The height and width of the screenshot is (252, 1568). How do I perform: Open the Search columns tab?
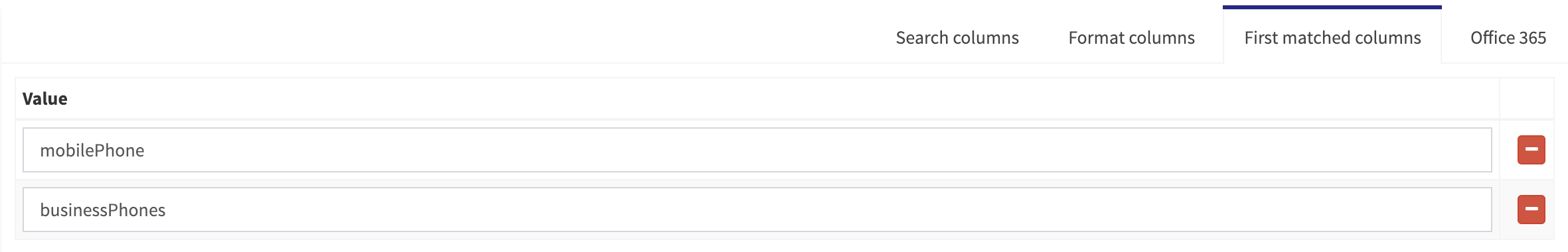[957, 38]
